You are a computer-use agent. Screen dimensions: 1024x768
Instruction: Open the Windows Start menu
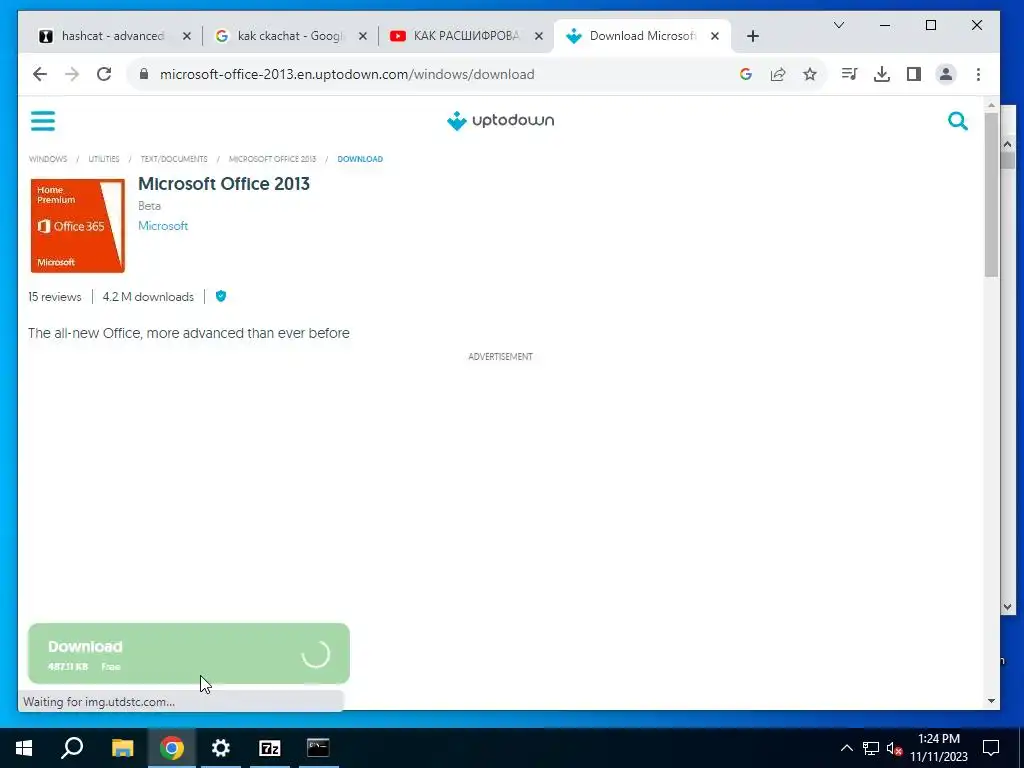coord(24,748)
